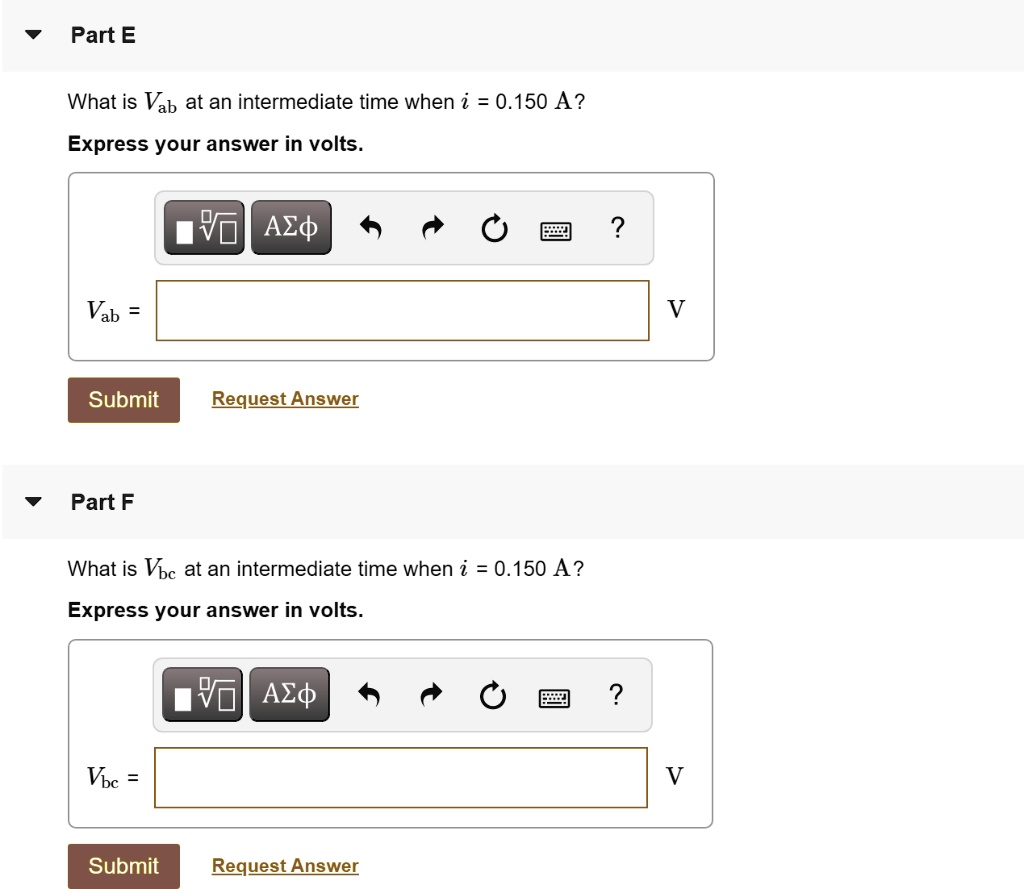The image size is (1024, 889).
Task: Select the Part E header
Action: [x=102, y=34]
